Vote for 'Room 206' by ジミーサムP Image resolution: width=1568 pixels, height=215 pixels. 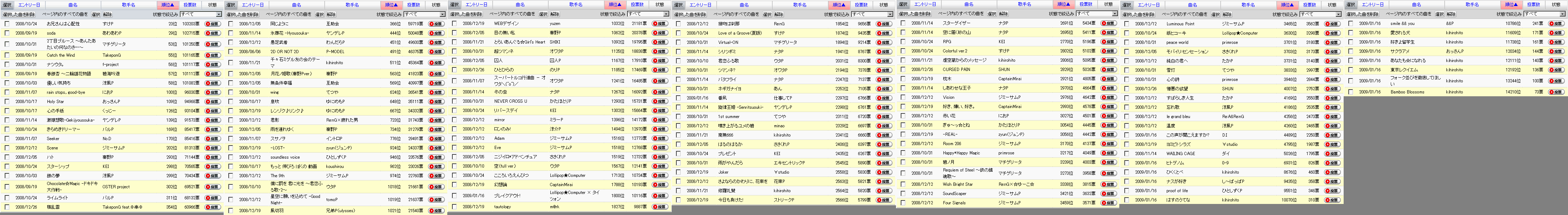coord(1109,144)
